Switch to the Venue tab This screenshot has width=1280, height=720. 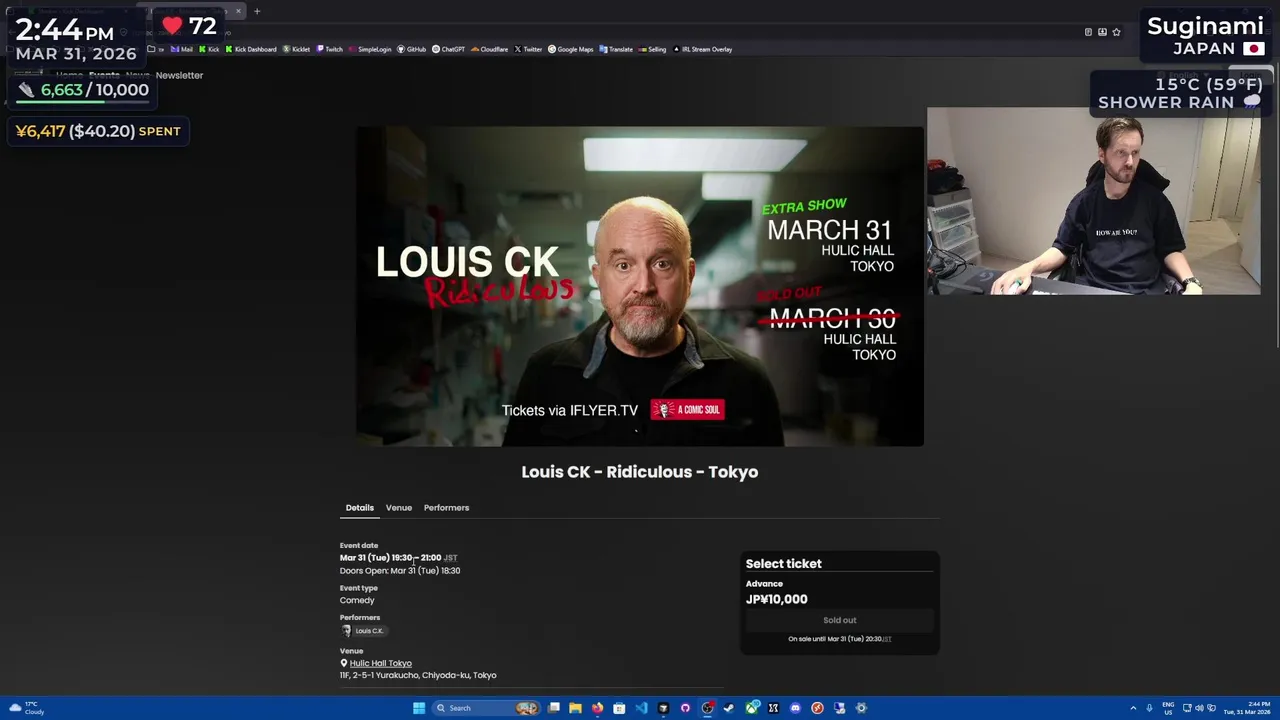(x=399, y=508)
